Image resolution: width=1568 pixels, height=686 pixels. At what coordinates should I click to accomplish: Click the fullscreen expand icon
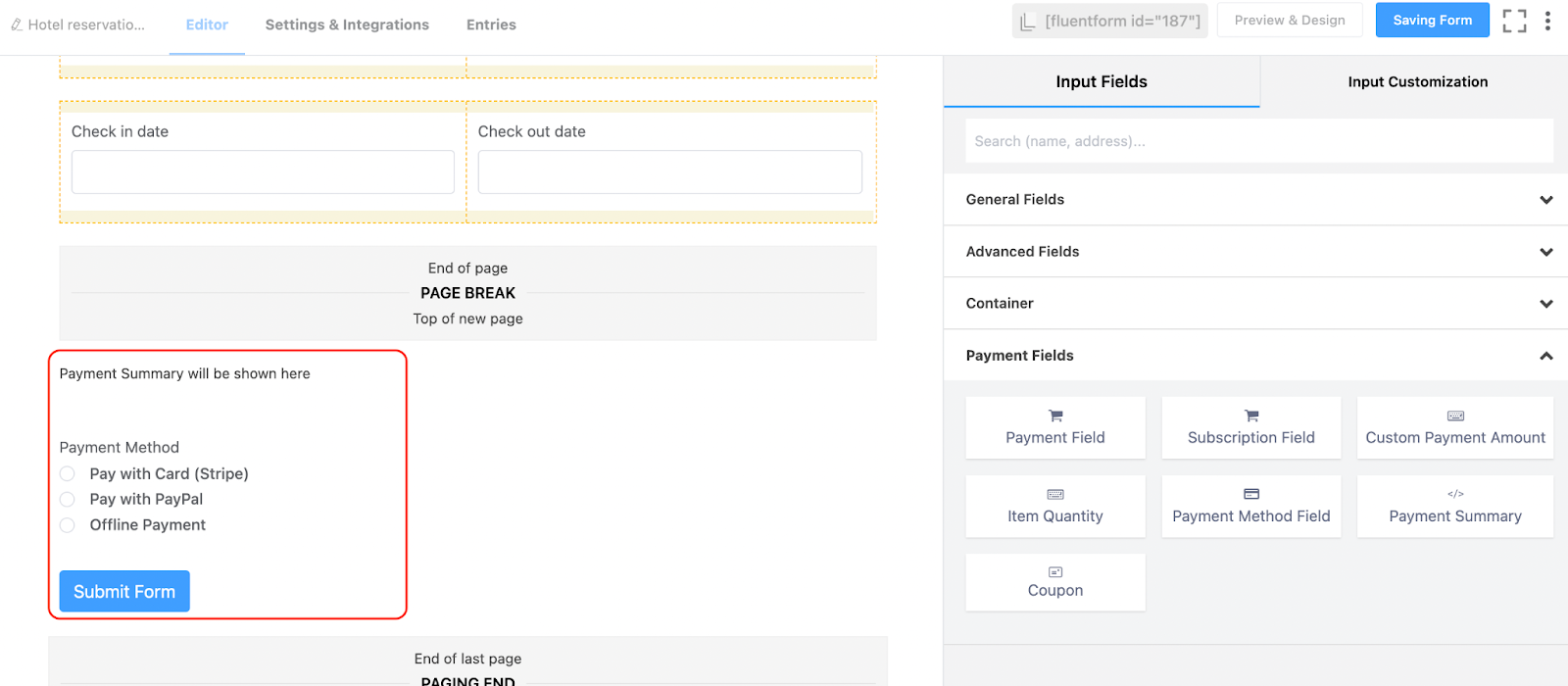coord(1514,21)
